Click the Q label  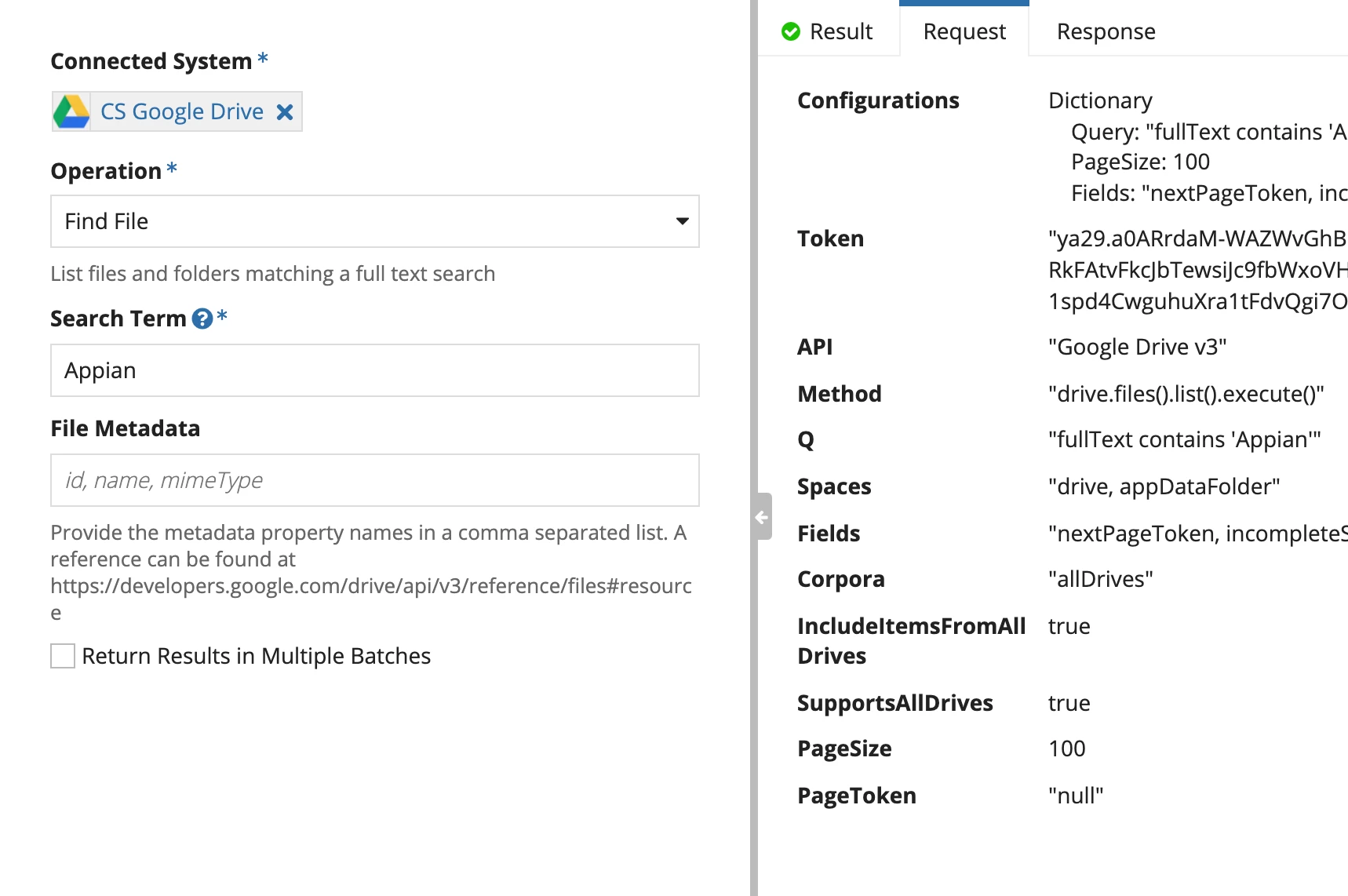click(806, 439)
